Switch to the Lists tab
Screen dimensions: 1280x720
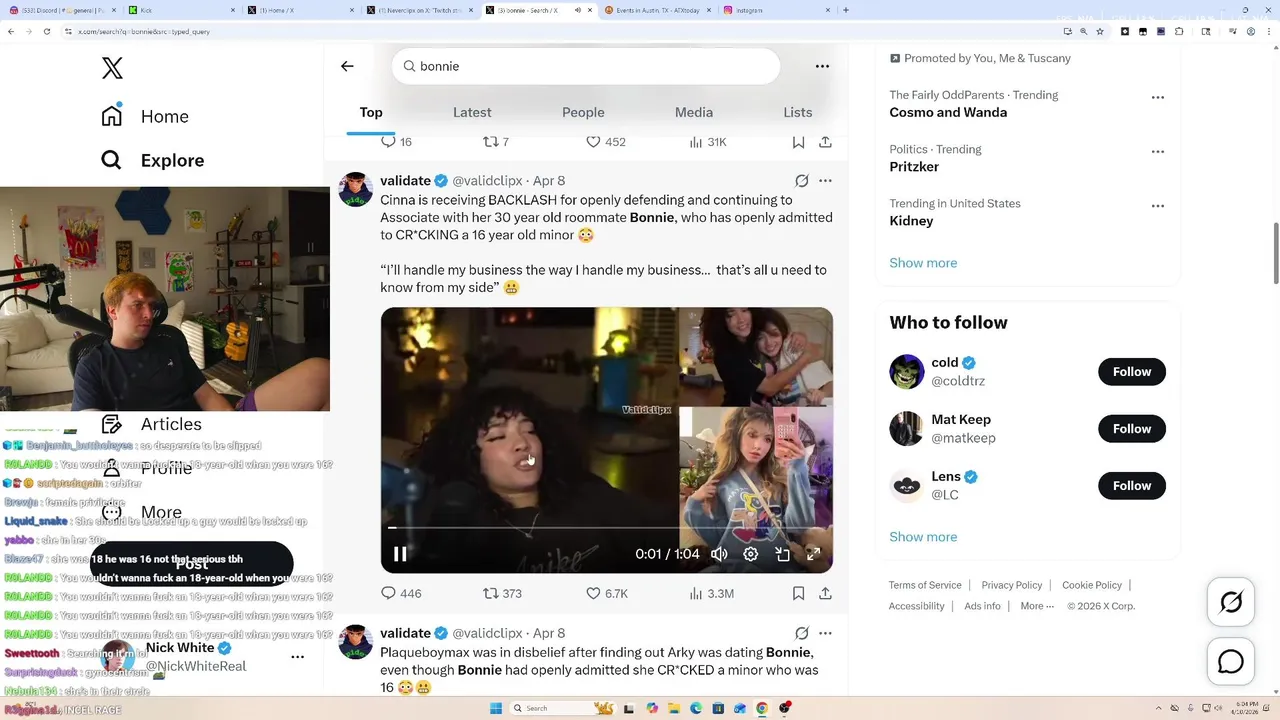tap(798, 112)
